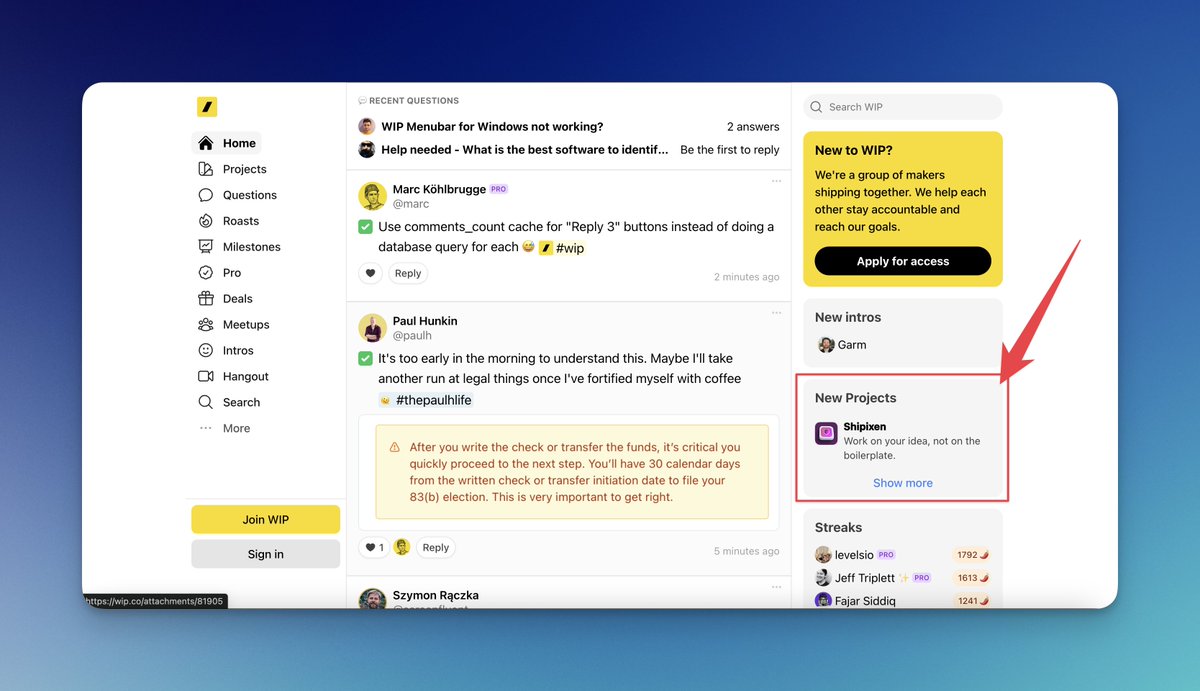Click the Hangout video camera icon
The image size is (1200, 691).
206,377
